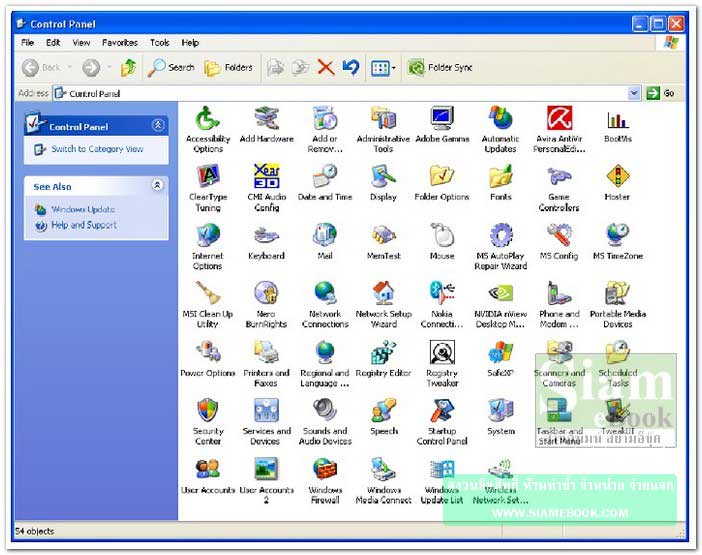
Task: Click the Help and Support link
Action: point(84,225)
